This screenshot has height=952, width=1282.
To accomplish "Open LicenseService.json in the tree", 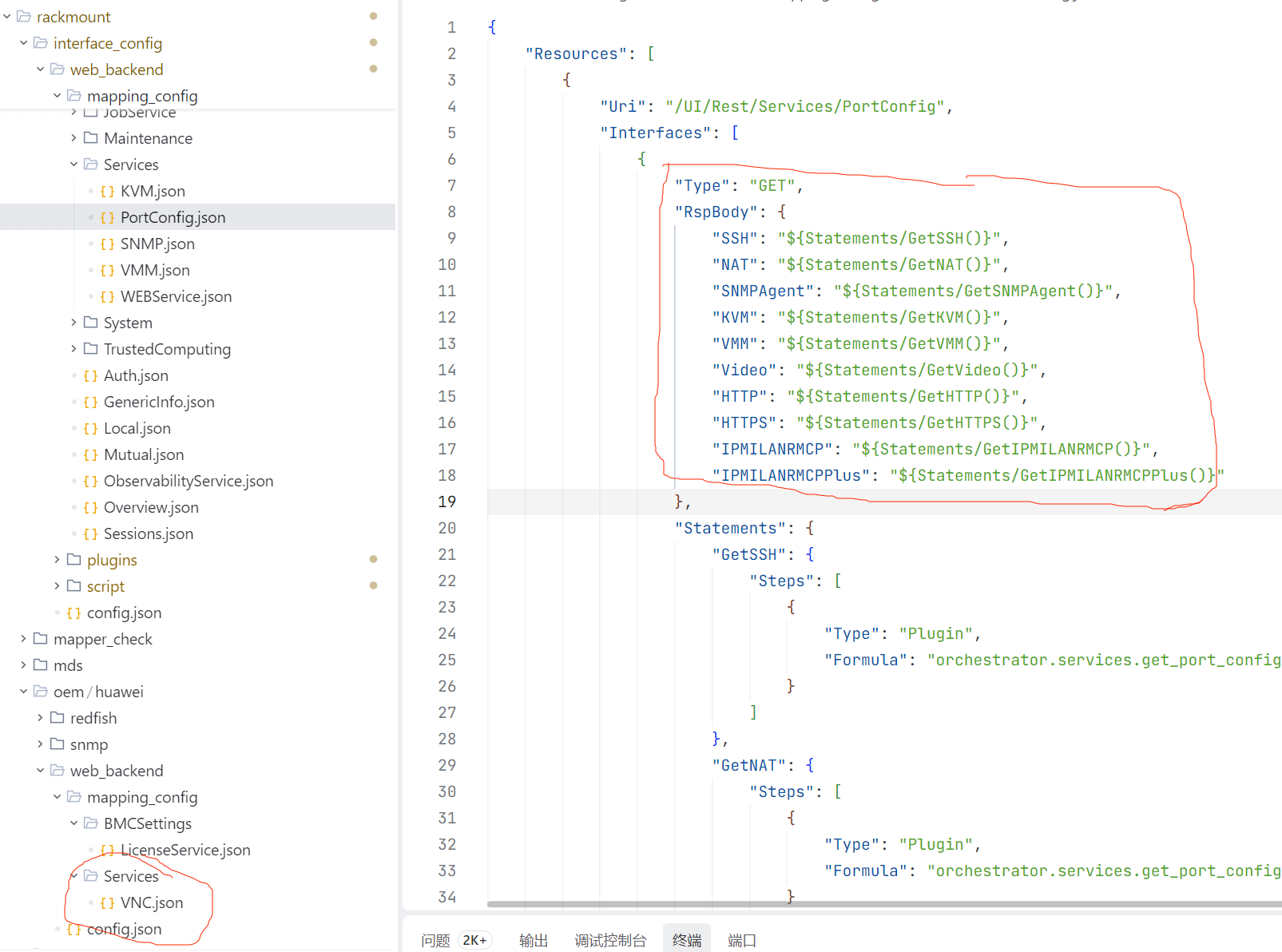I will pyautogui.click(x=185, y=851).
